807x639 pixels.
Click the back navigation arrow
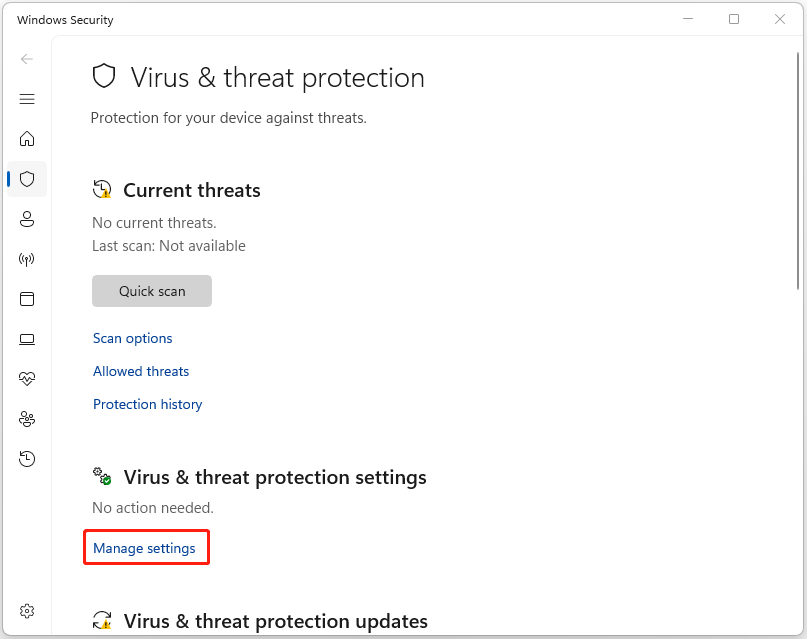27,59
